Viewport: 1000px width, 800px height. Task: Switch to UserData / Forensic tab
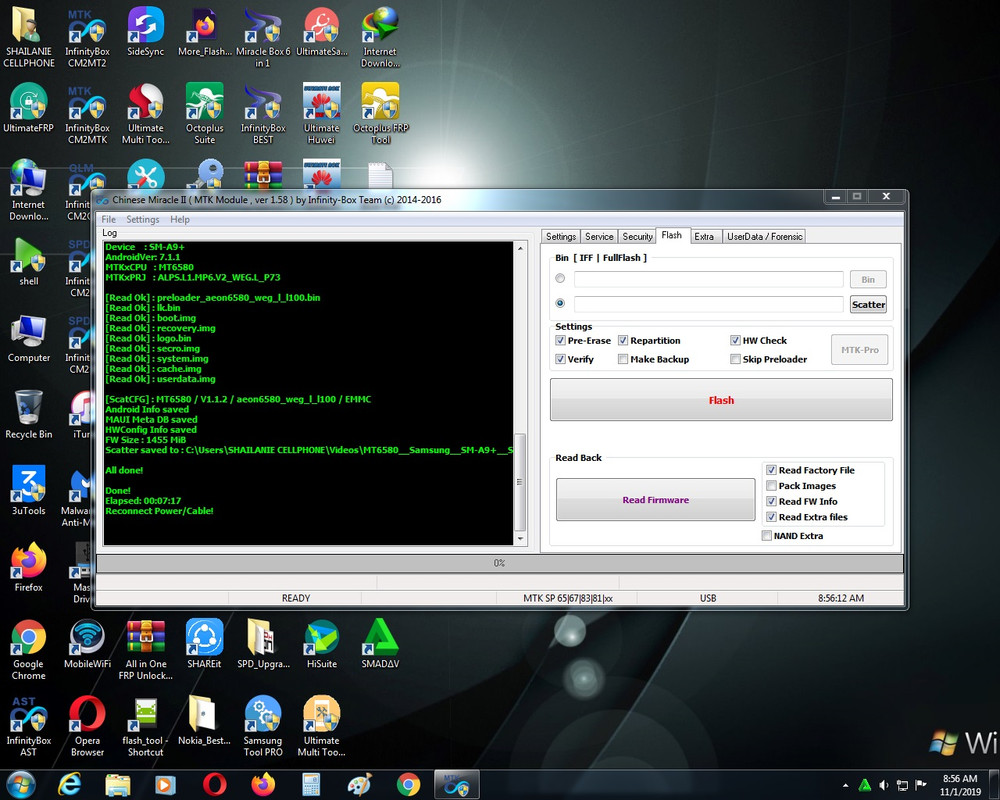pos(765,237)
